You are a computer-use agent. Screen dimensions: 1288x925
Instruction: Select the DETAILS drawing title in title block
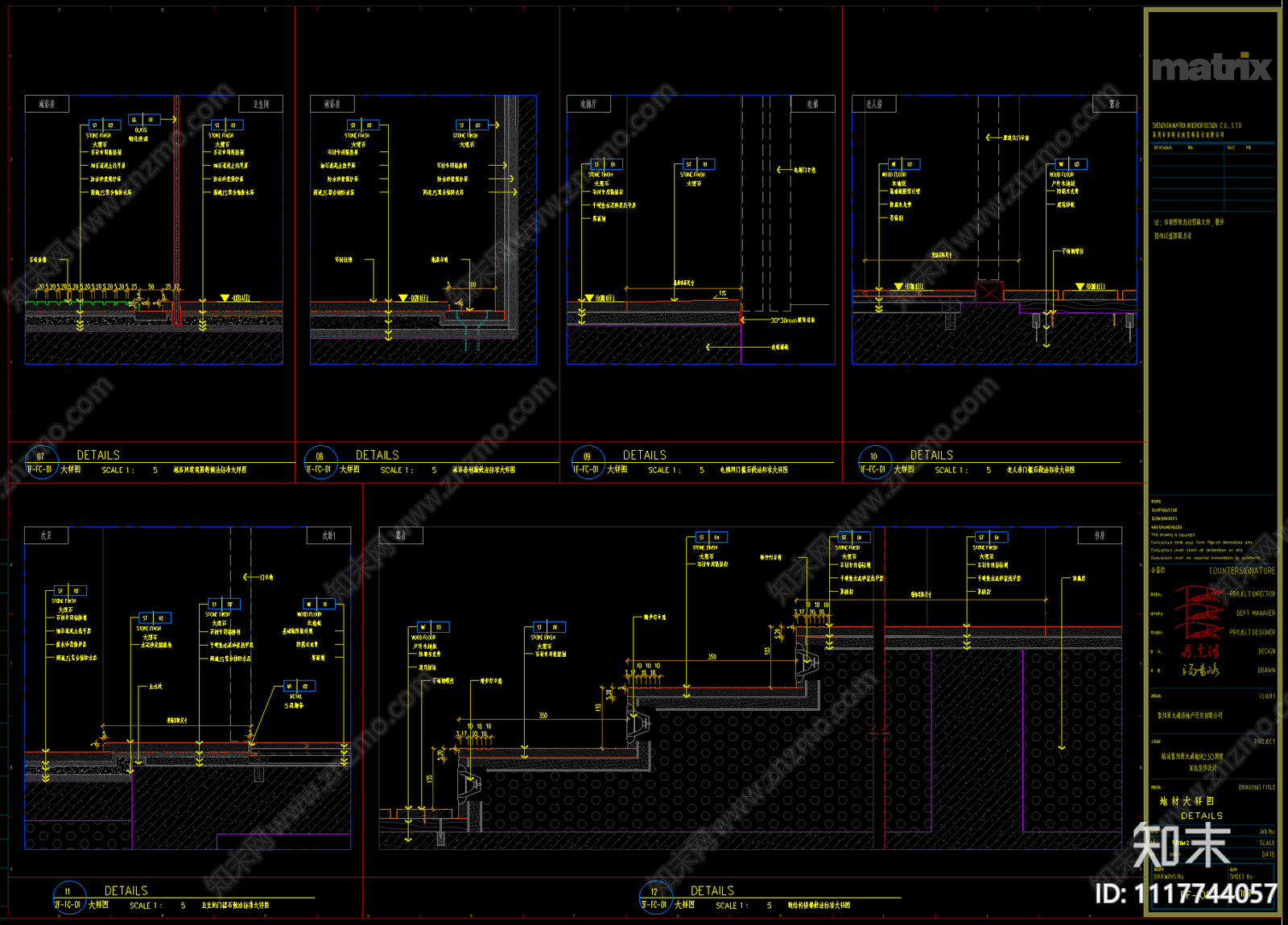coord(1202,816)
